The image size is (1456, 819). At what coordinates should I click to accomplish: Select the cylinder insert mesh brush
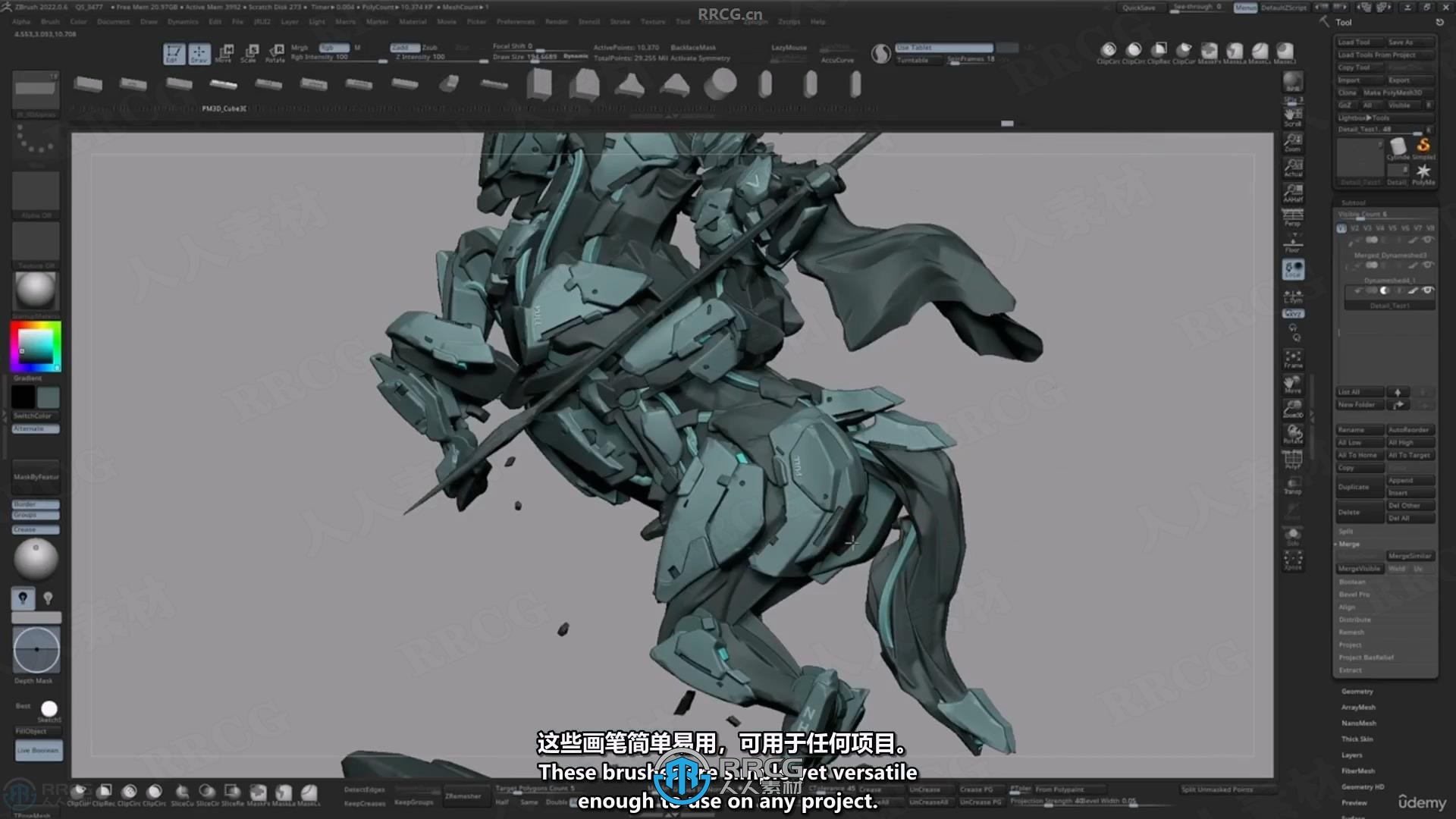tap(720, 83)
